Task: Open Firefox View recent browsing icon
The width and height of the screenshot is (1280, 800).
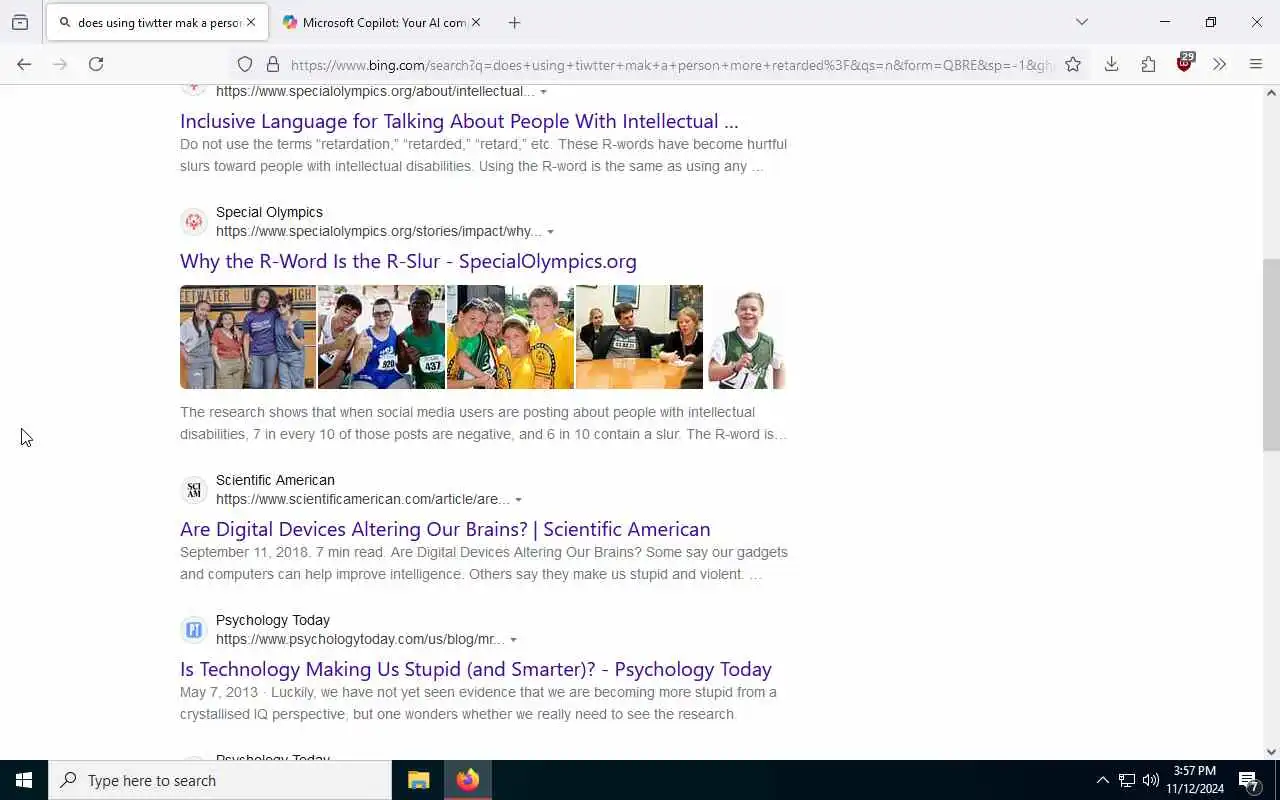Action: [20, 22]
